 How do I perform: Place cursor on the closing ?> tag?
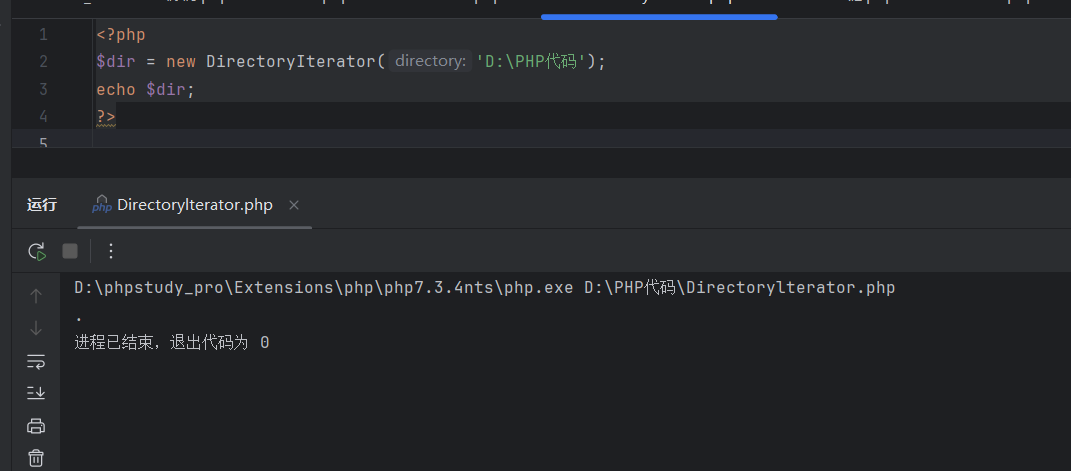[x=106, y=117]
